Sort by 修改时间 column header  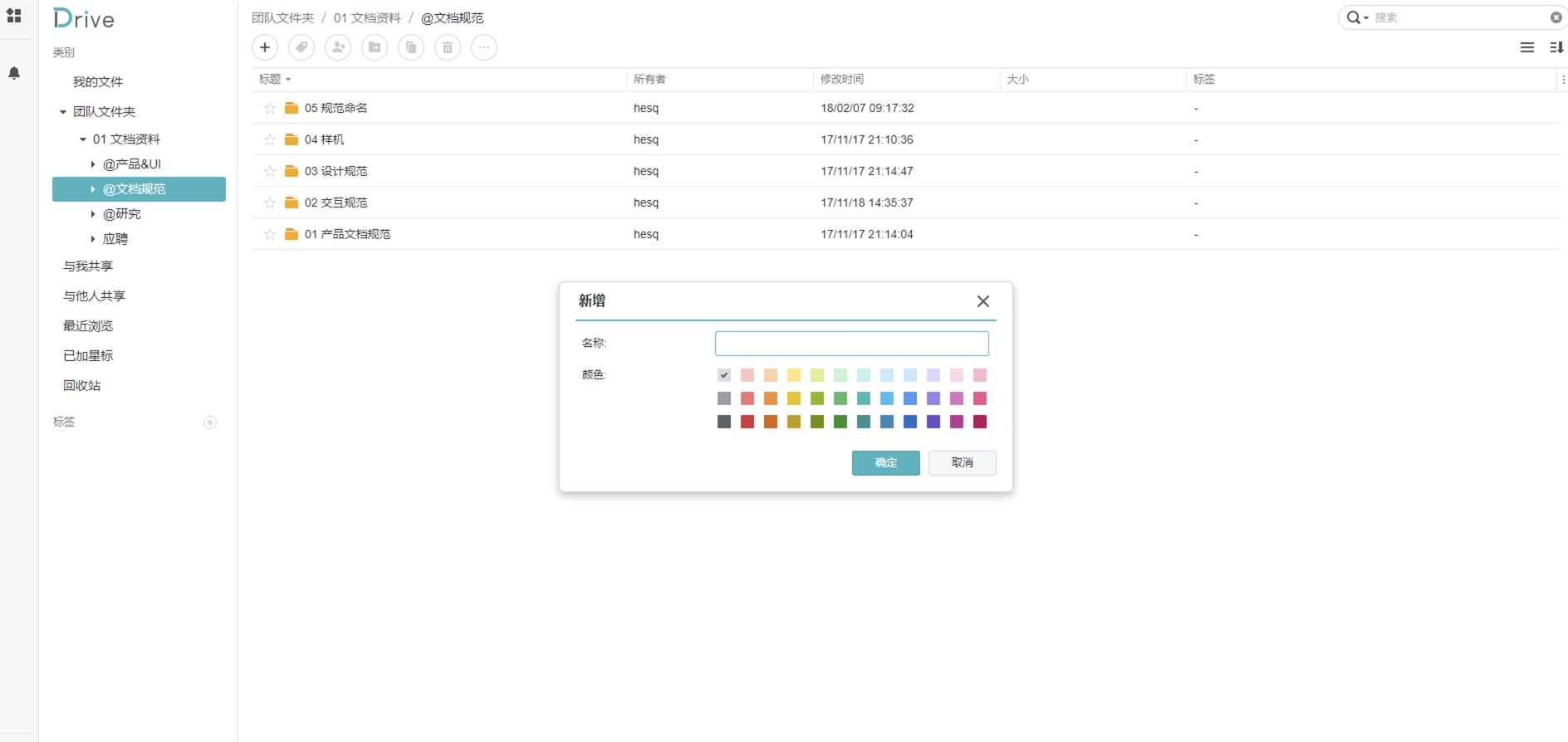tap(842, 80)
